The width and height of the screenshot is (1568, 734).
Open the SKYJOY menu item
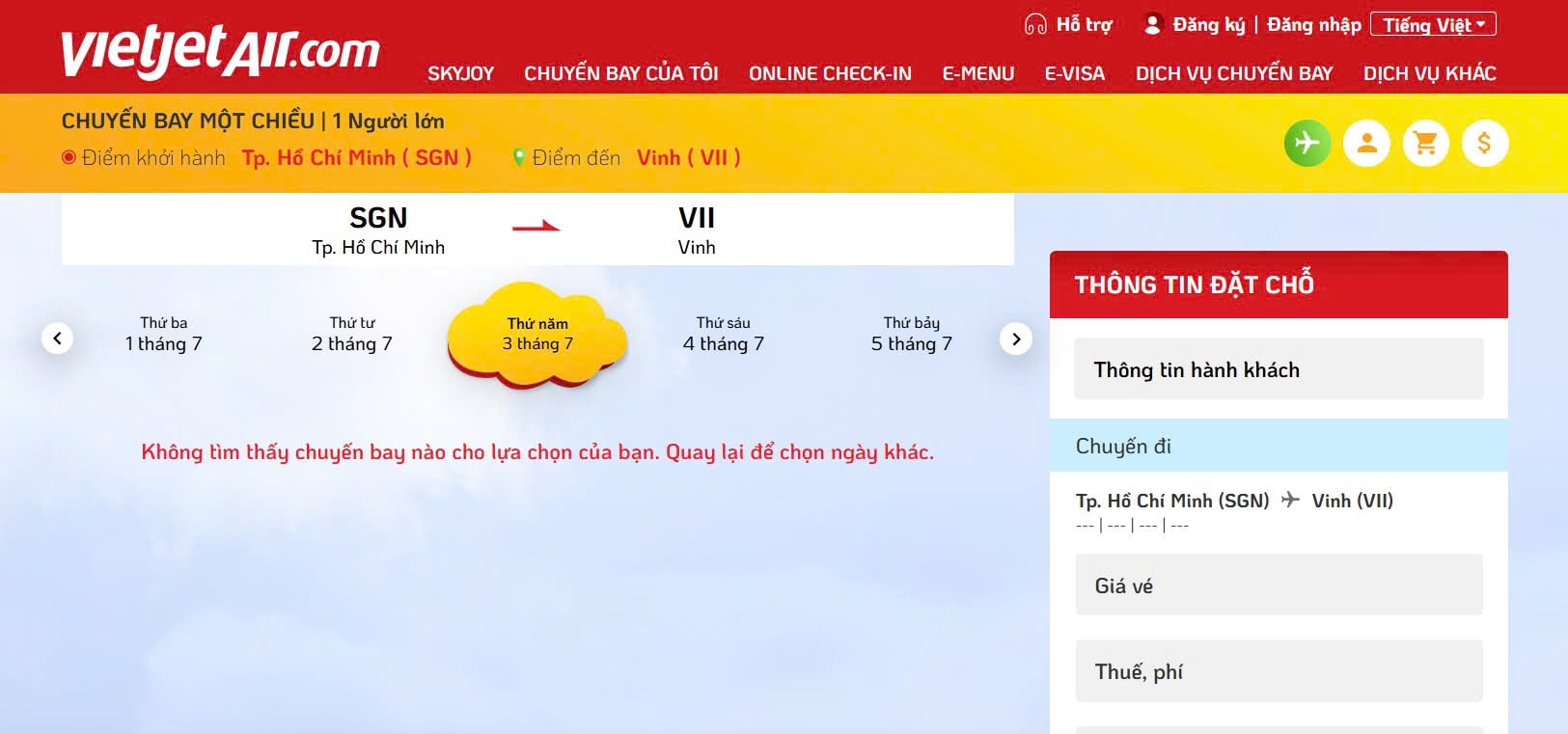pyautogui.click(x=460, y=73)
